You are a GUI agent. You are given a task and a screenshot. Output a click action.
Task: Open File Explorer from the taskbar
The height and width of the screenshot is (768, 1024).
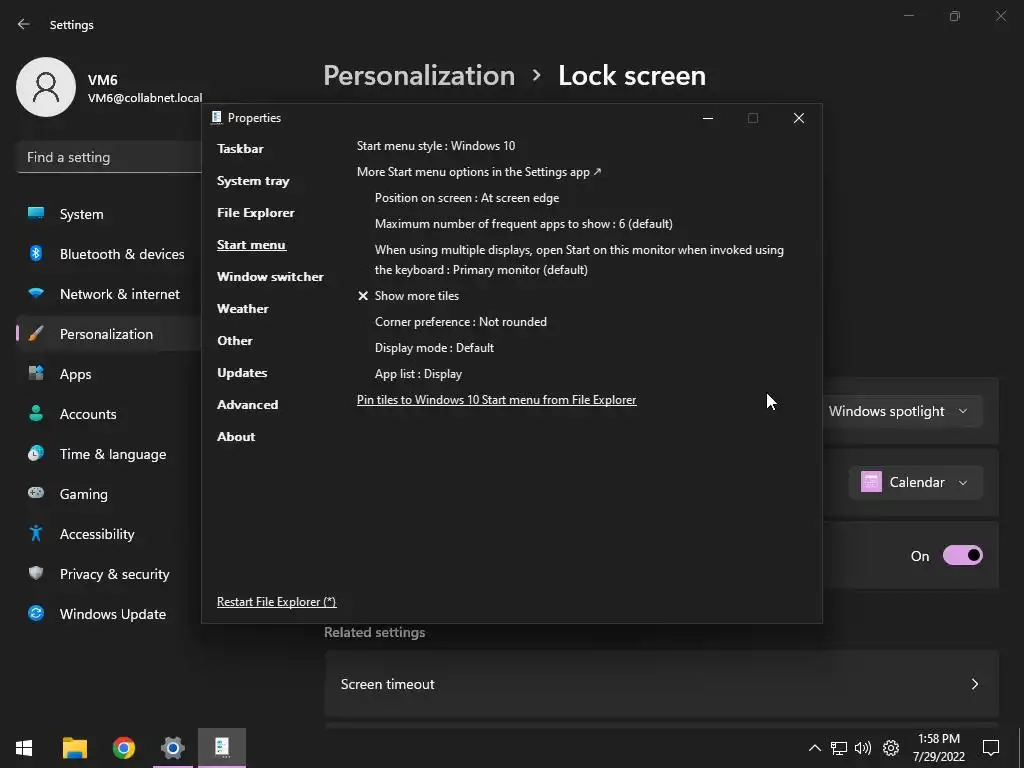[75, 748]
